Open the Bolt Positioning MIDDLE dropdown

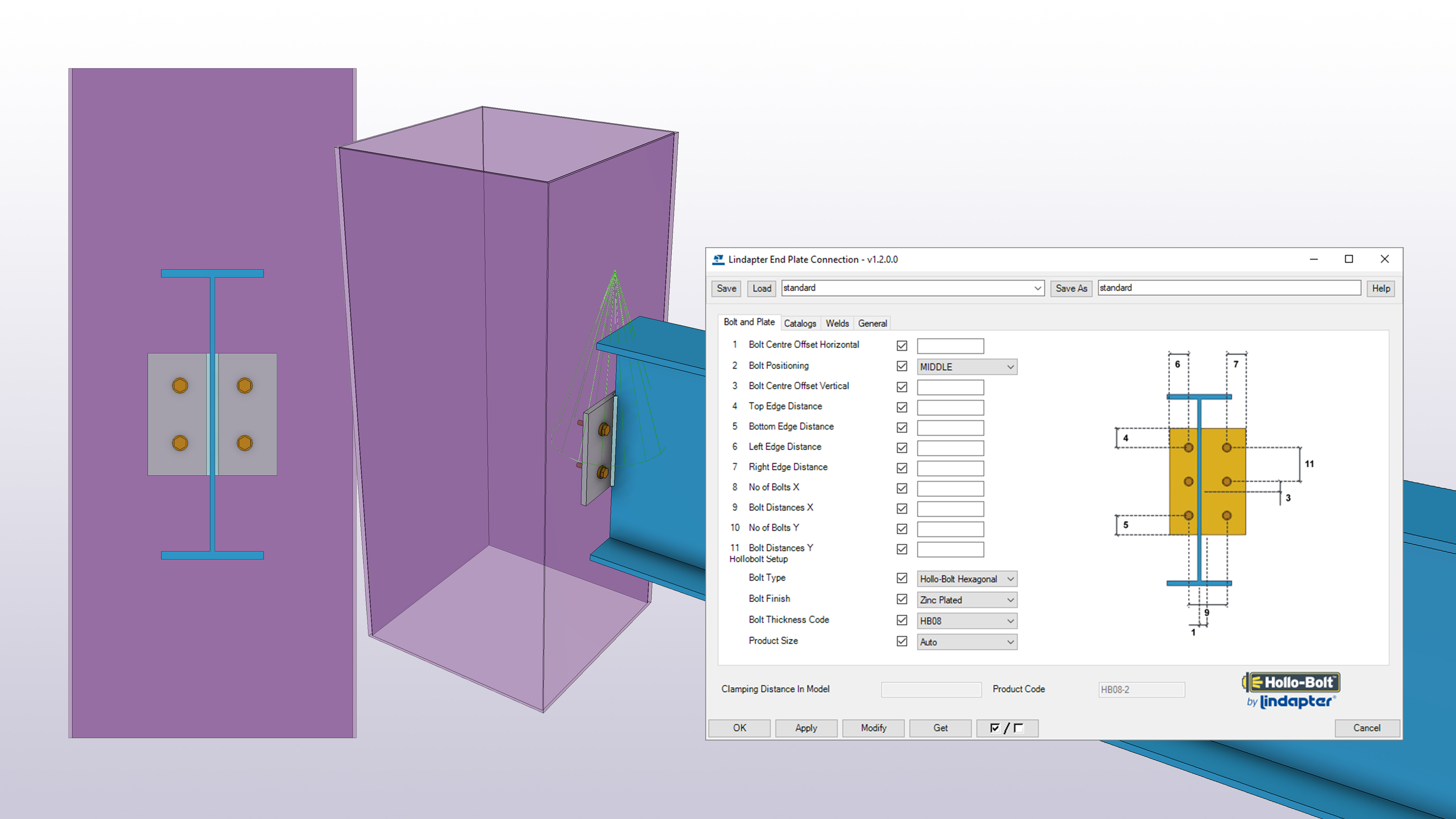966,367
